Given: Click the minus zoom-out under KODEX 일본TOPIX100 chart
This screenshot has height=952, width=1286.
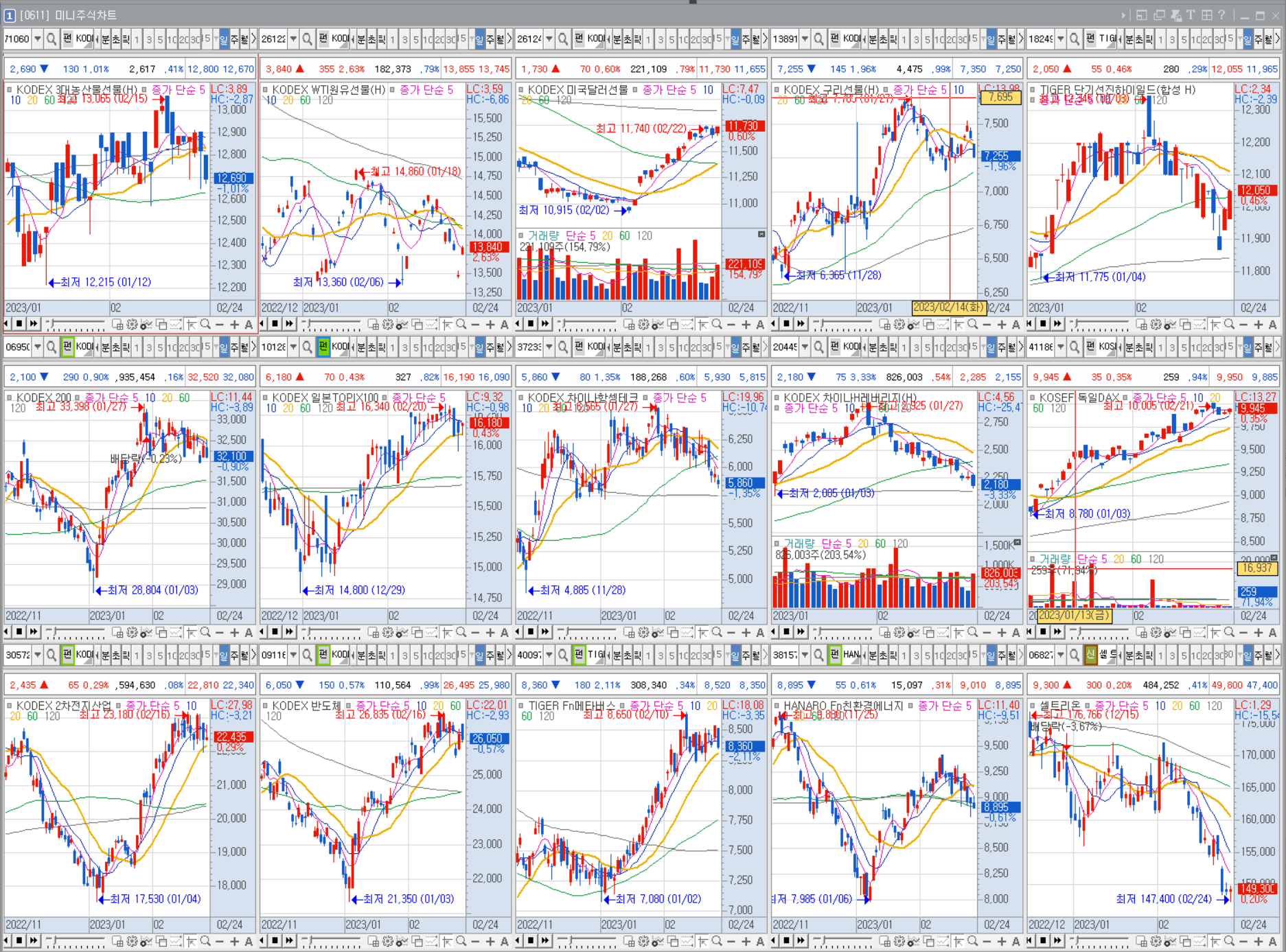Looking at the screenshot, I should click(x=476, y=632).
